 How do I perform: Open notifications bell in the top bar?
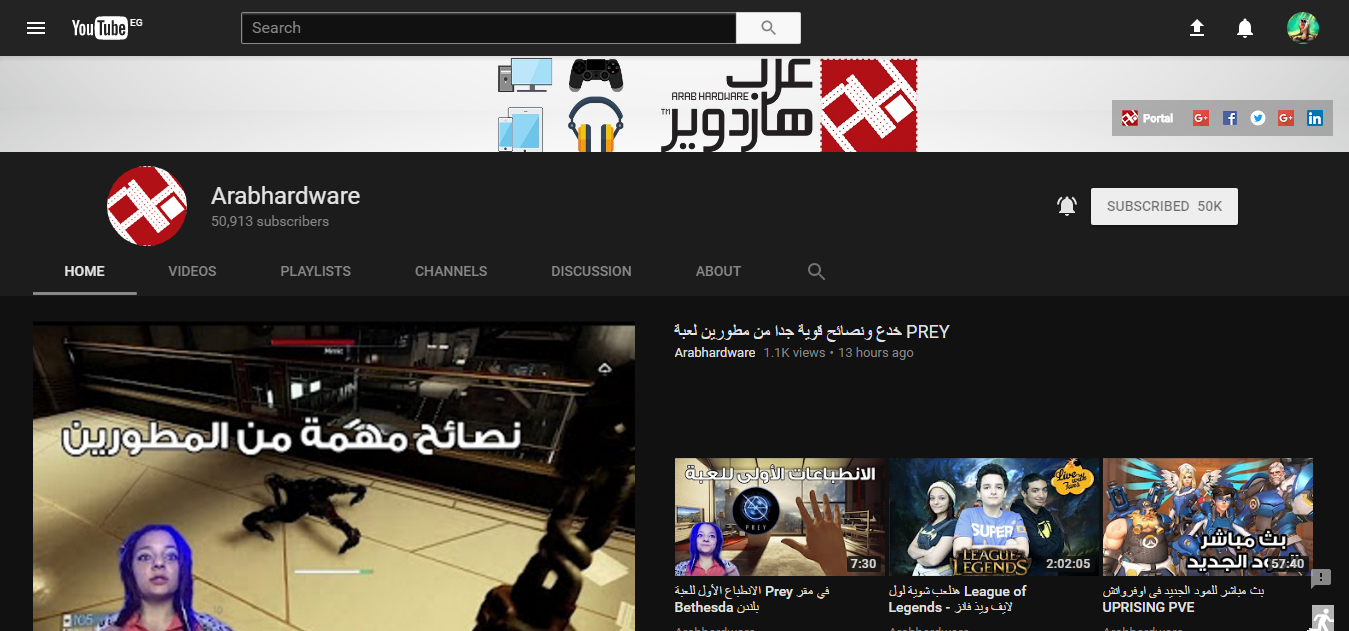(x=1245, y=28)
